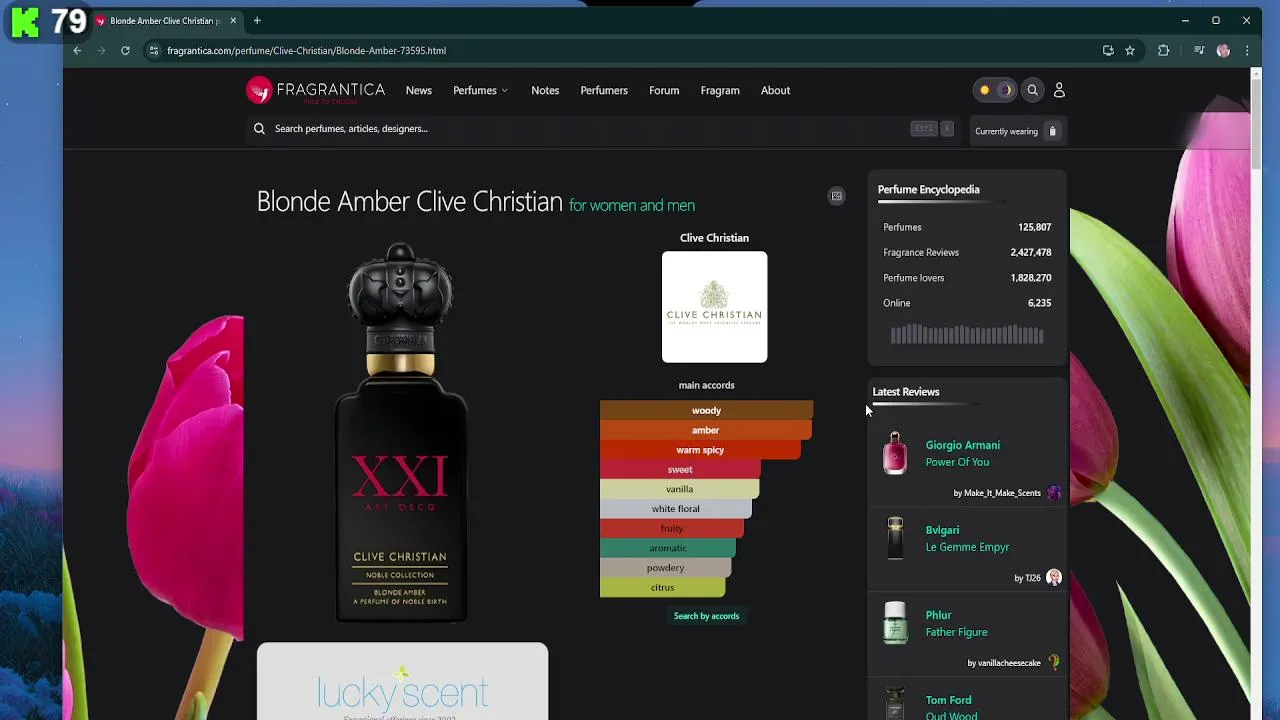Screen dimensions: 1280x720
Task: Open a new browser tab
Action: pos(257,20)
